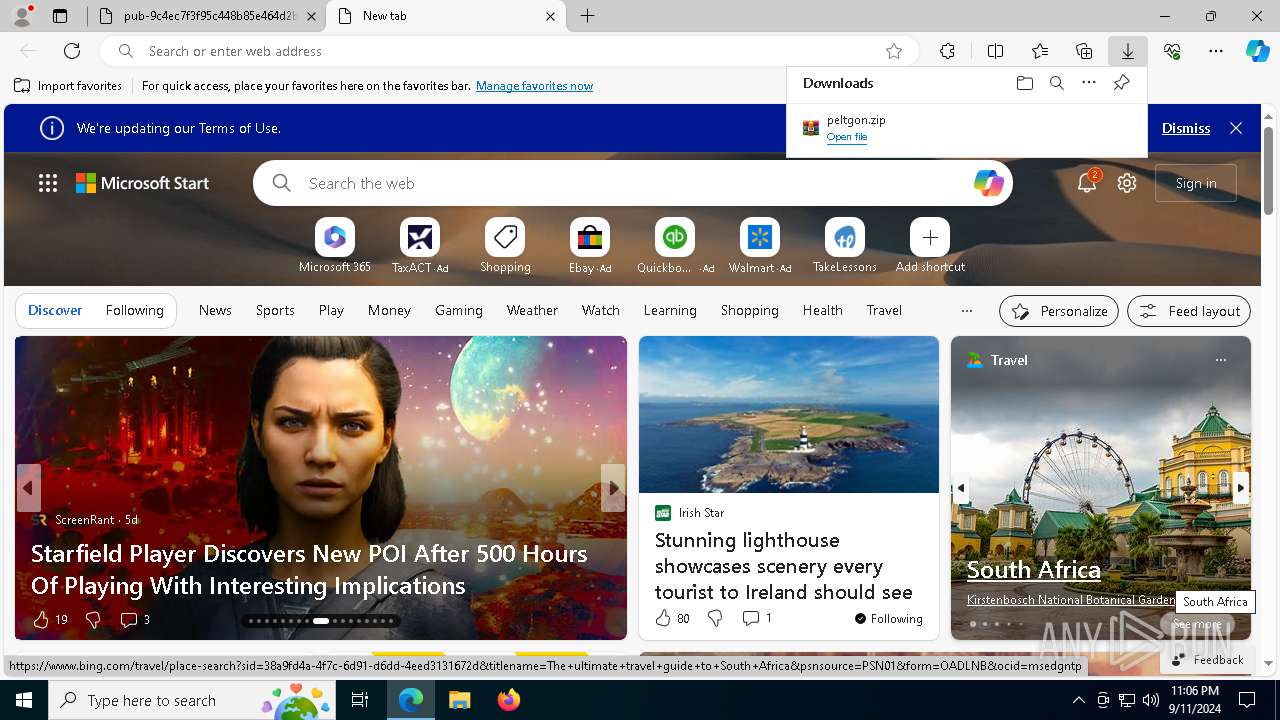Viewport: 1280px width, 720px height.
Task: Switch to the Following feed tab
Action: (x=134, y=311)
